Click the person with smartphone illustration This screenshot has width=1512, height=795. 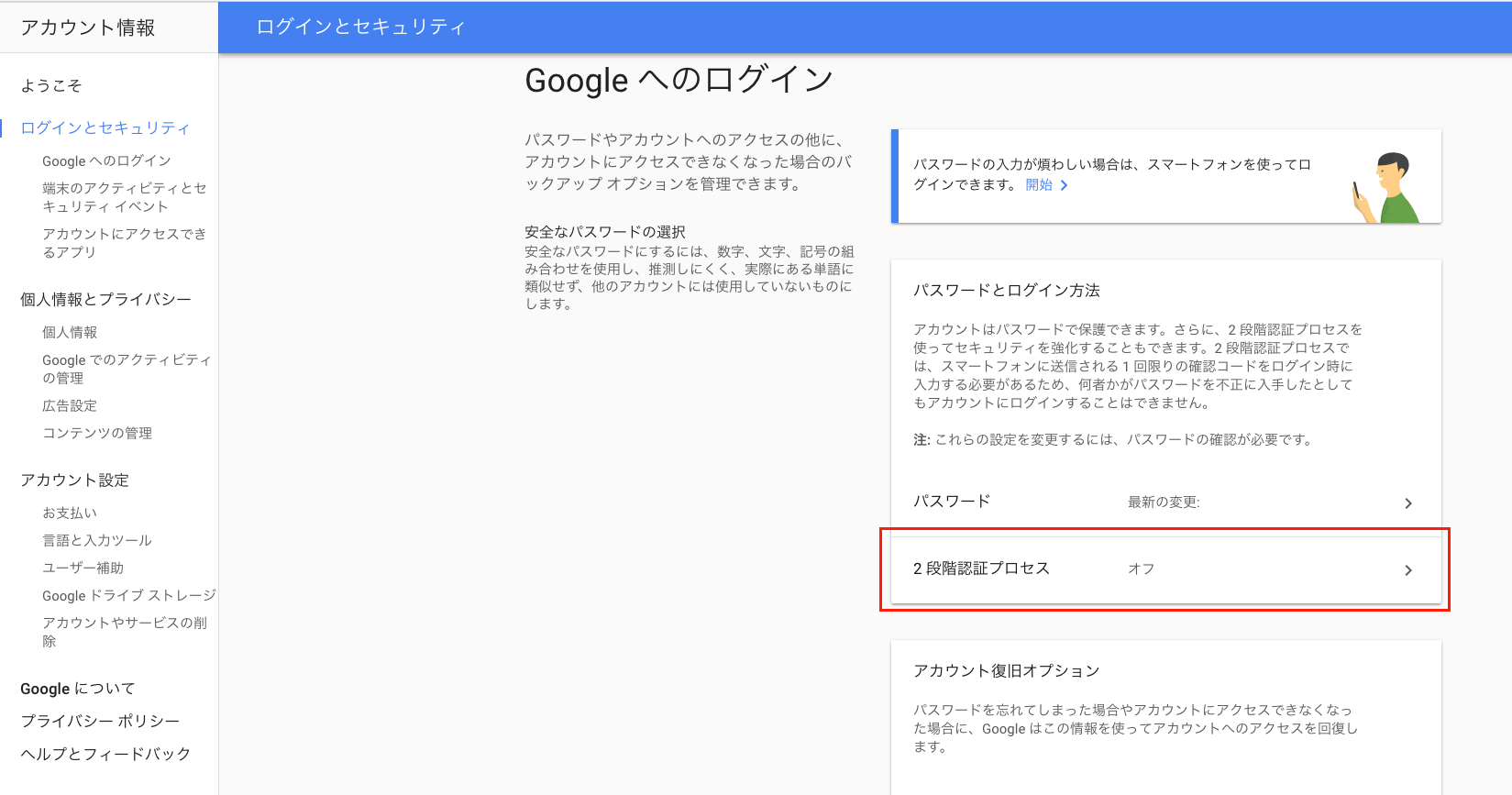1385,187
